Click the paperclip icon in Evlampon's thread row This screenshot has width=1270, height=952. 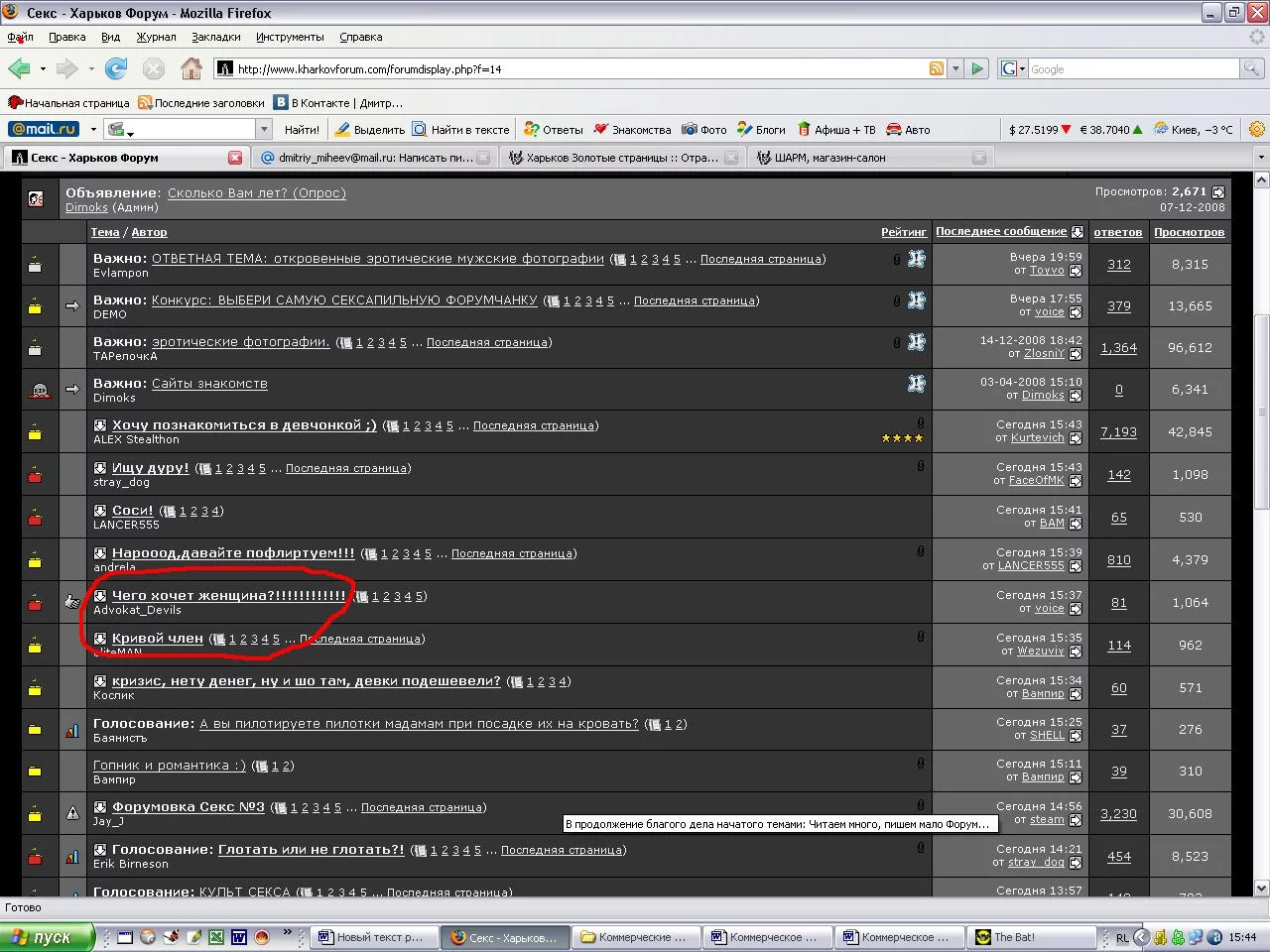pos(897,259)
